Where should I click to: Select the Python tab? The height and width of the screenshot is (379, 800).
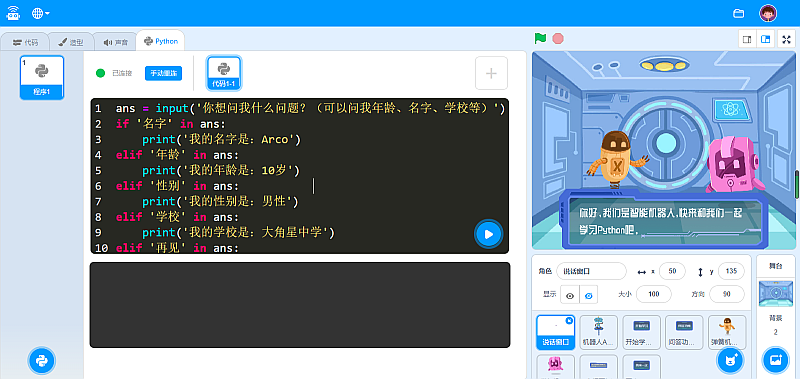point(161,41)
